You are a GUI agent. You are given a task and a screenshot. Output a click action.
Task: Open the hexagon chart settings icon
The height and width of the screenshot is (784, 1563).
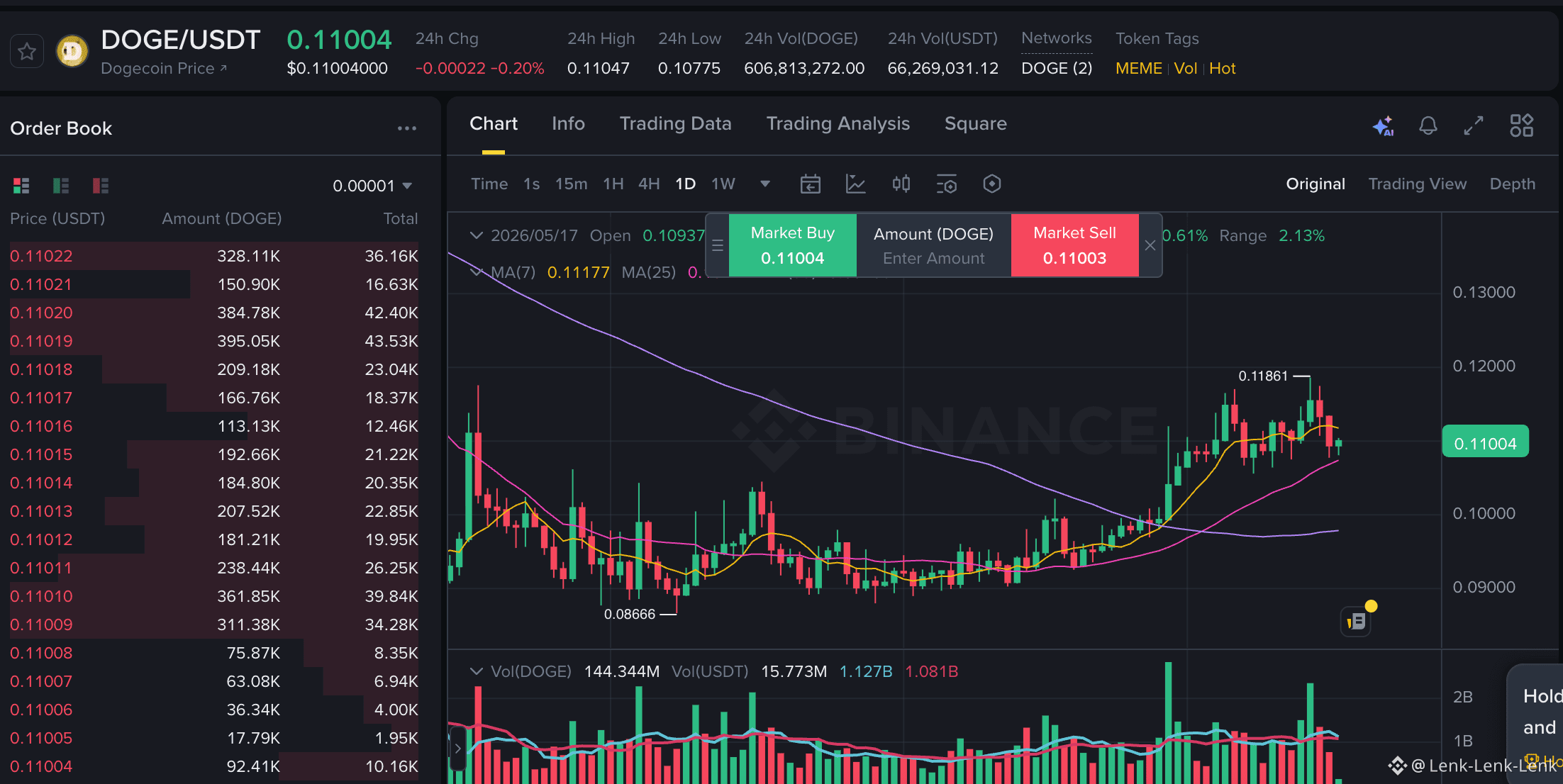pyautogui.click(x=992, y=184)
